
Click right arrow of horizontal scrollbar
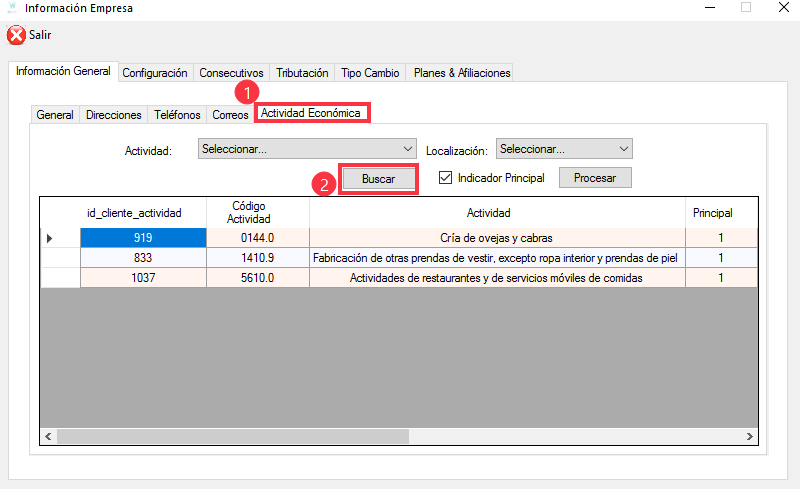coord(749,437)
